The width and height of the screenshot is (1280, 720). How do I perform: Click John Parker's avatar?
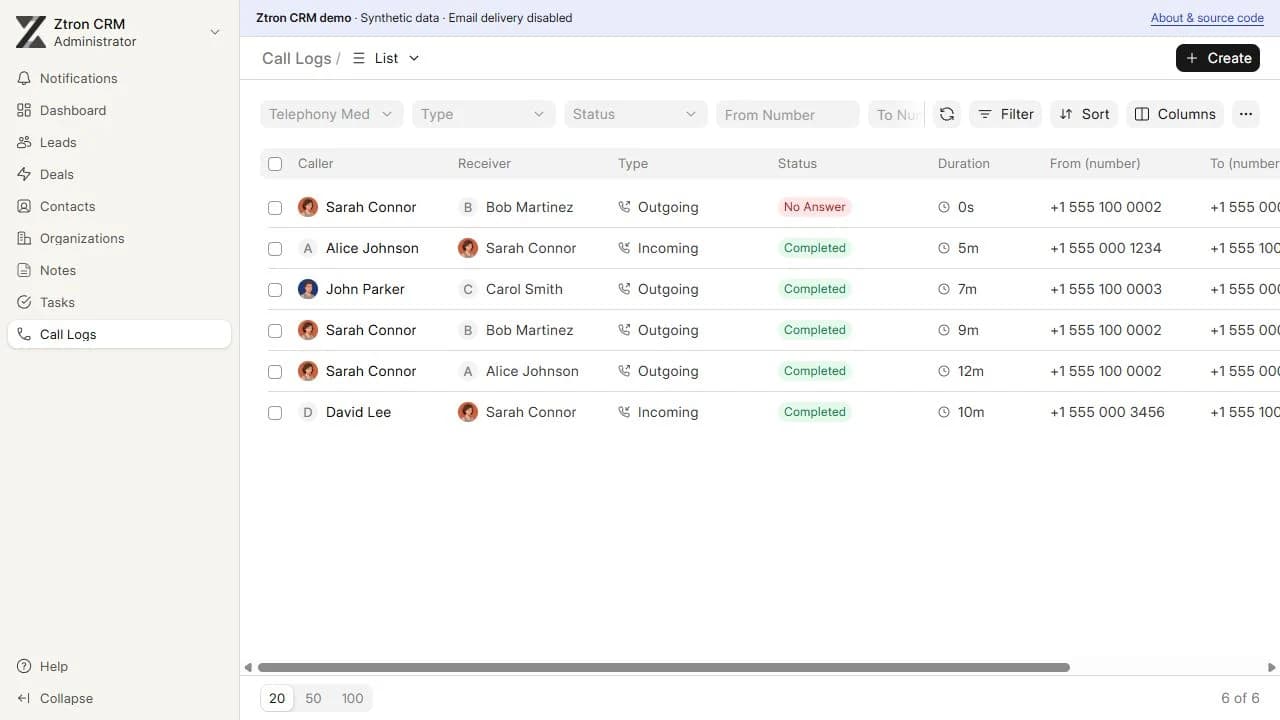(308, 289)
